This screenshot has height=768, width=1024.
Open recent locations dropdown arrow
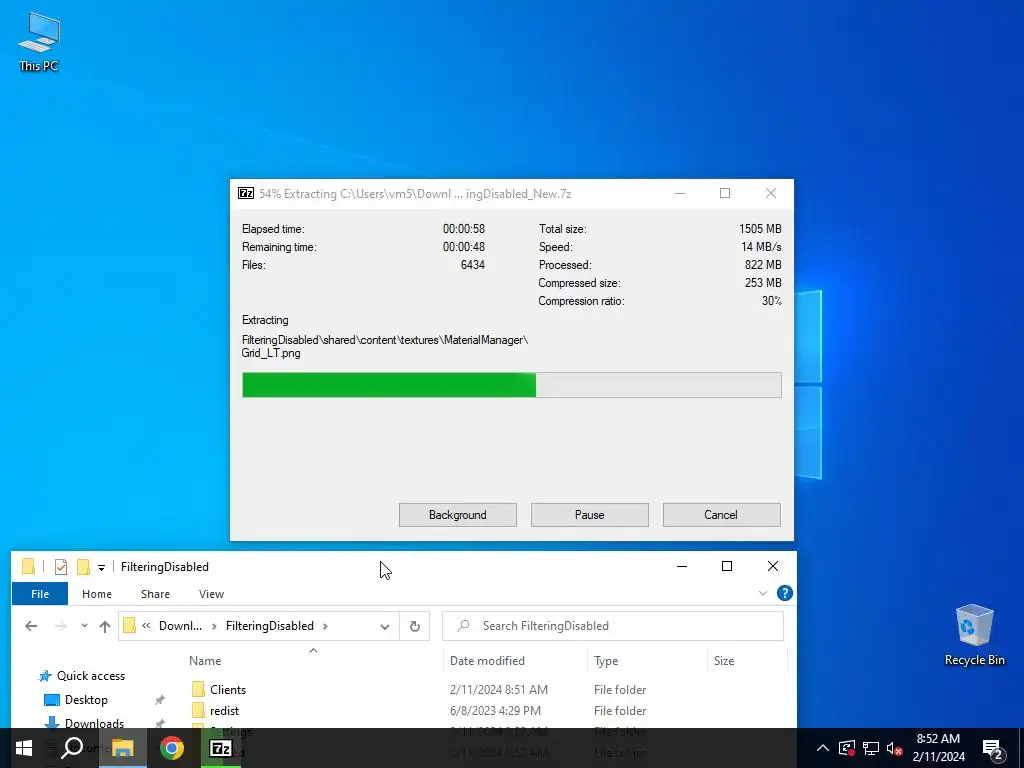pyautogui.click(x=84, y=626)
